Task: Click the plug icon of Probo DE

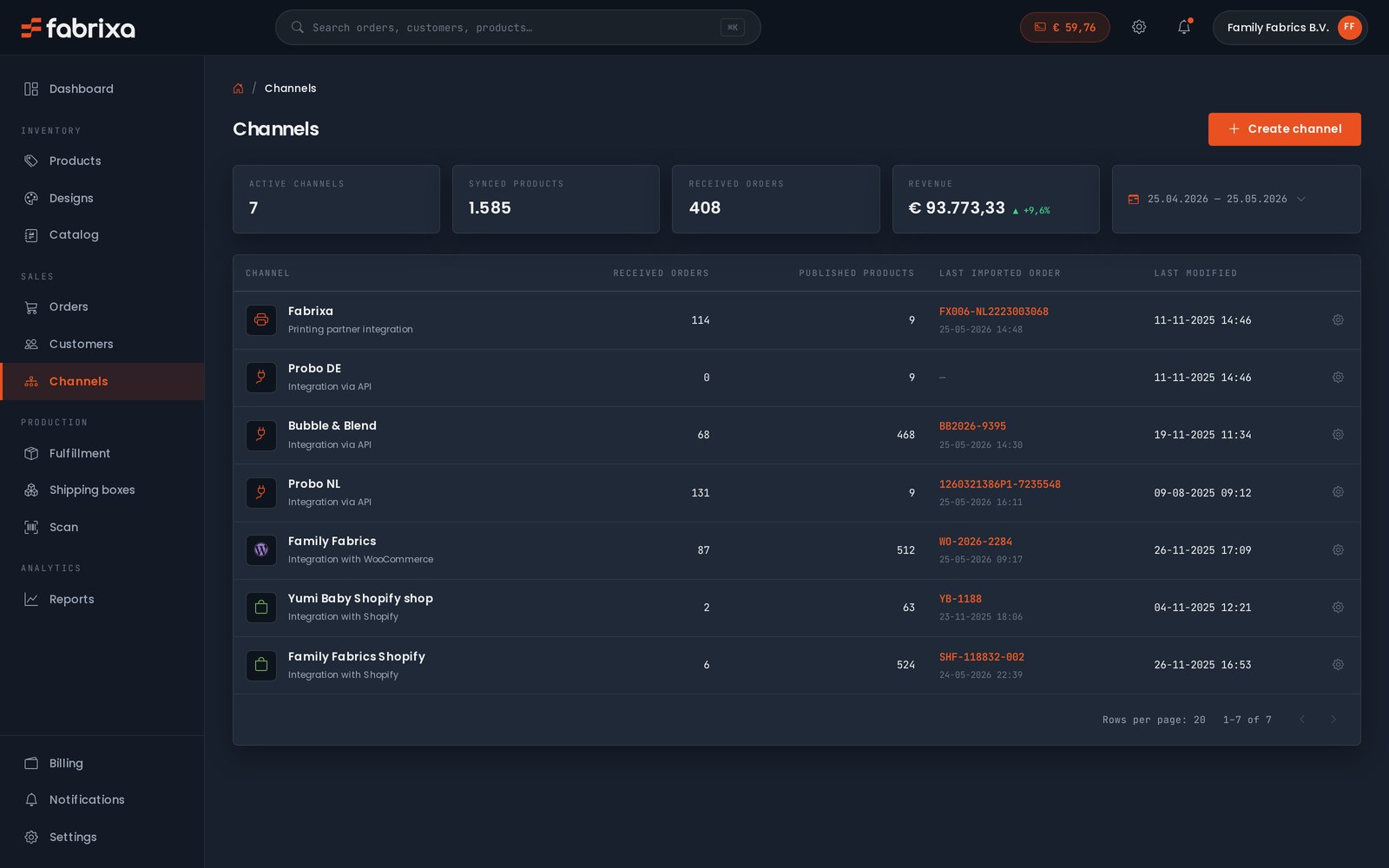Action: [x=261, y=378]
